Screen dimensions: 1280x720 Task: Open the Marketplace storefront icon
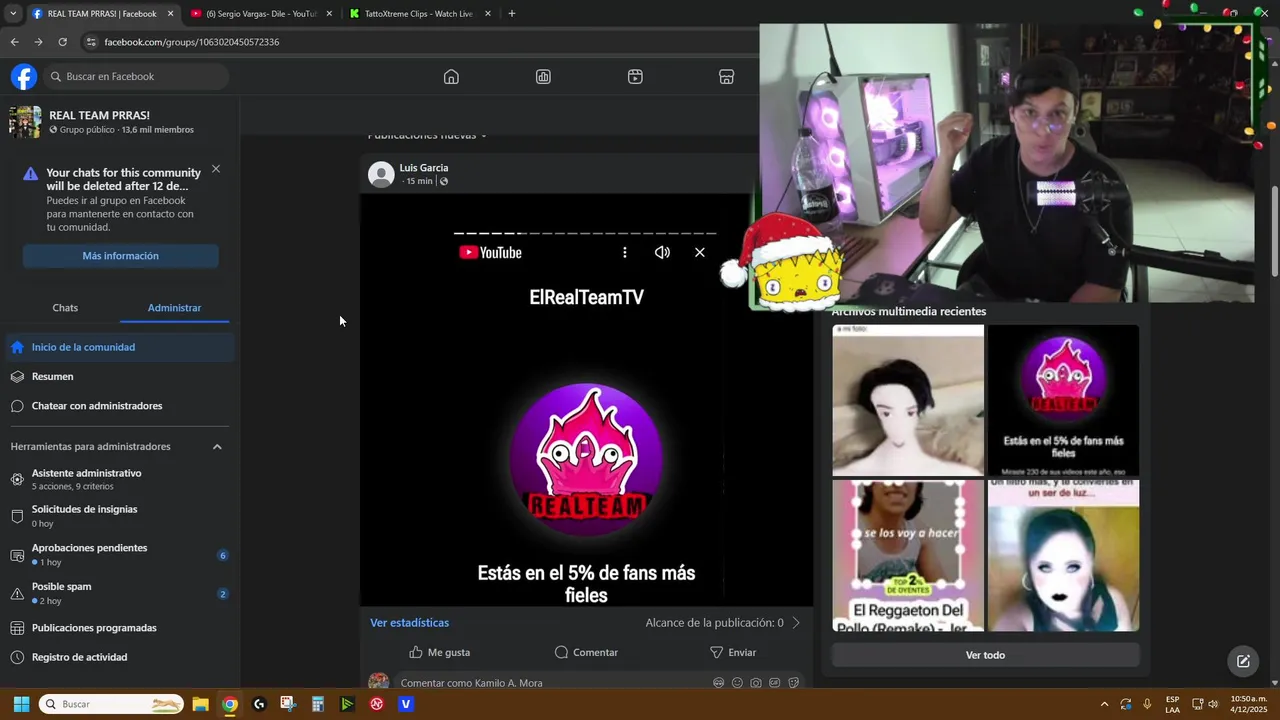[727, 77]
